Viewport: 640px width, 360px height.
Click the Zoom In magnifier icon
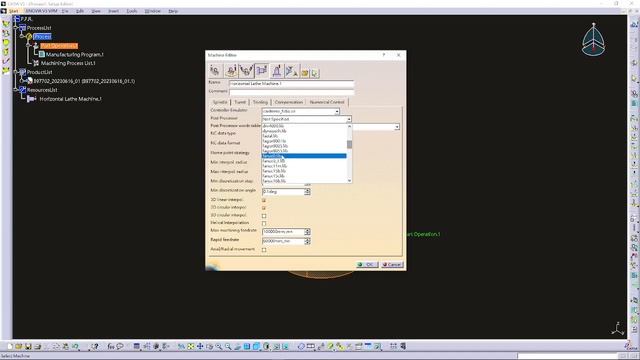(219, 347)
